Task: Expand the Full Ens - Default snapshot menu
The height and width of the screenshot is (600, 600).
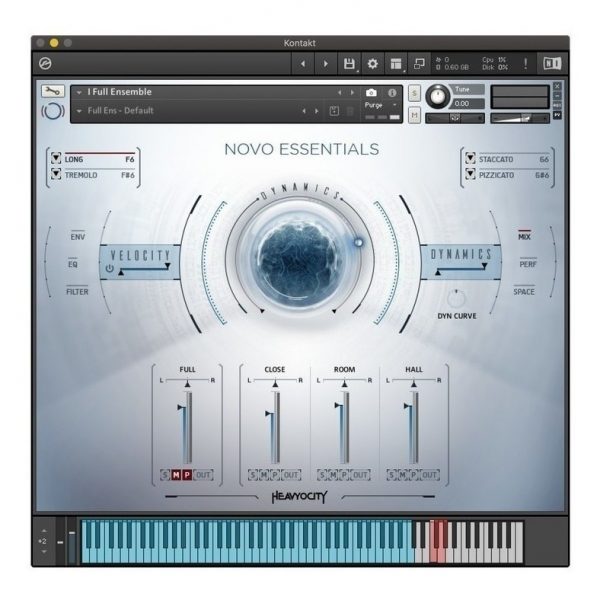Action: pyautogui.click(x=79, y=111)
